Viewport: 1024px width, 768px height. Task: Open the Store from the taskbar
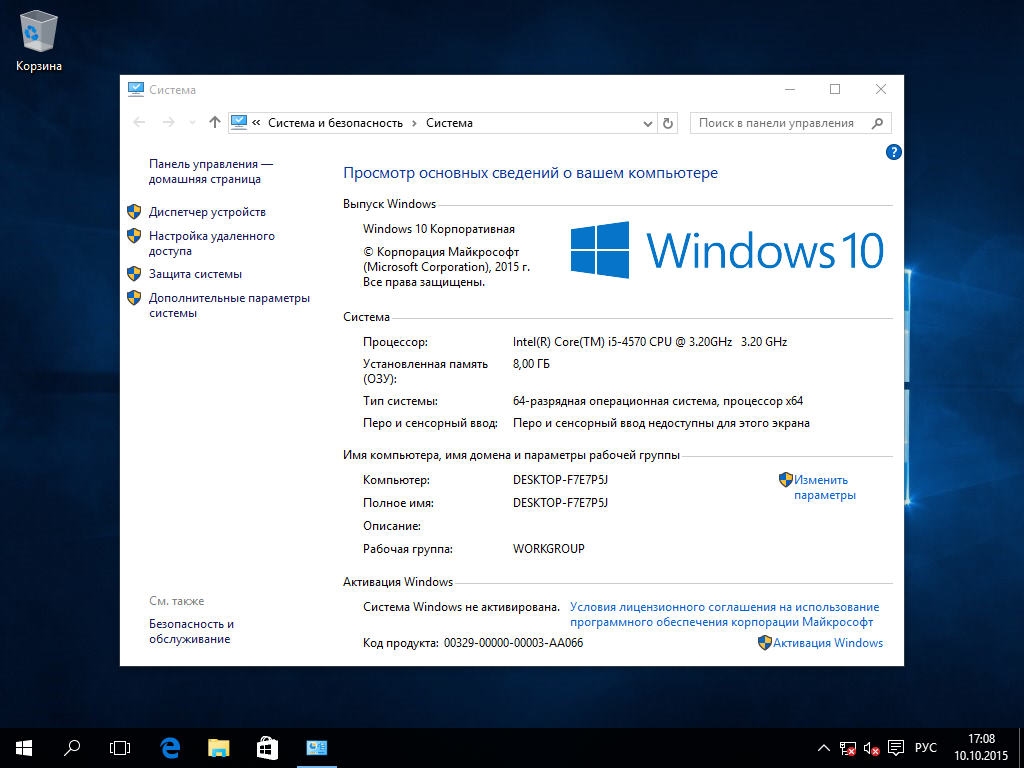[267, 748]
